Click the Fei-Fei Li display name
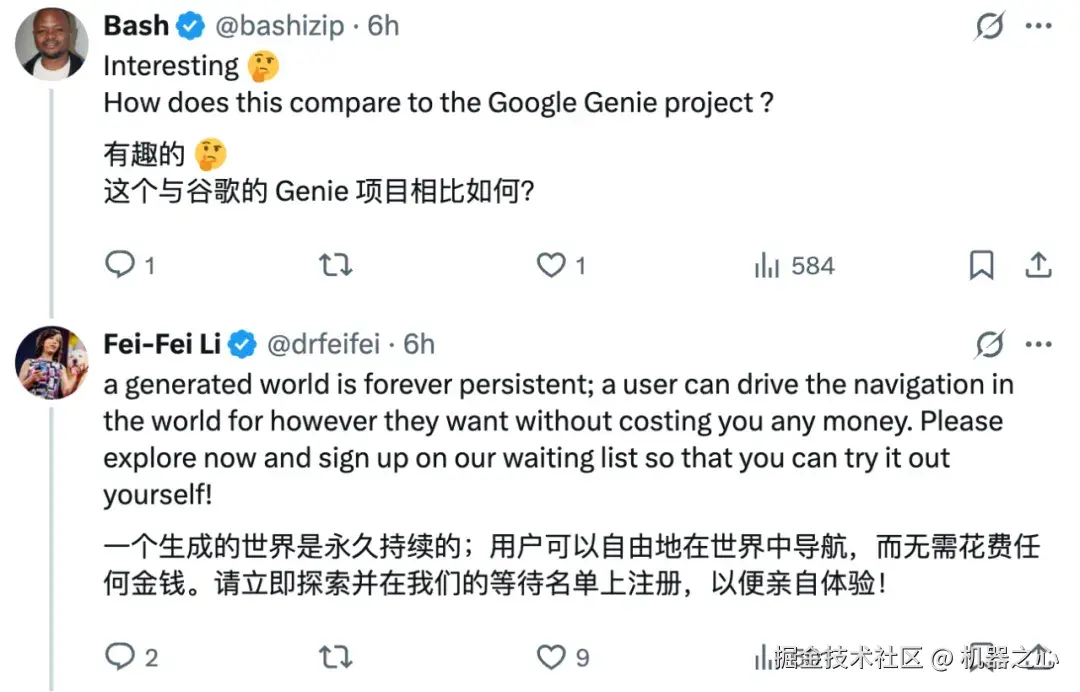Viewport: 1080px width, 692px height. [162, 344]
